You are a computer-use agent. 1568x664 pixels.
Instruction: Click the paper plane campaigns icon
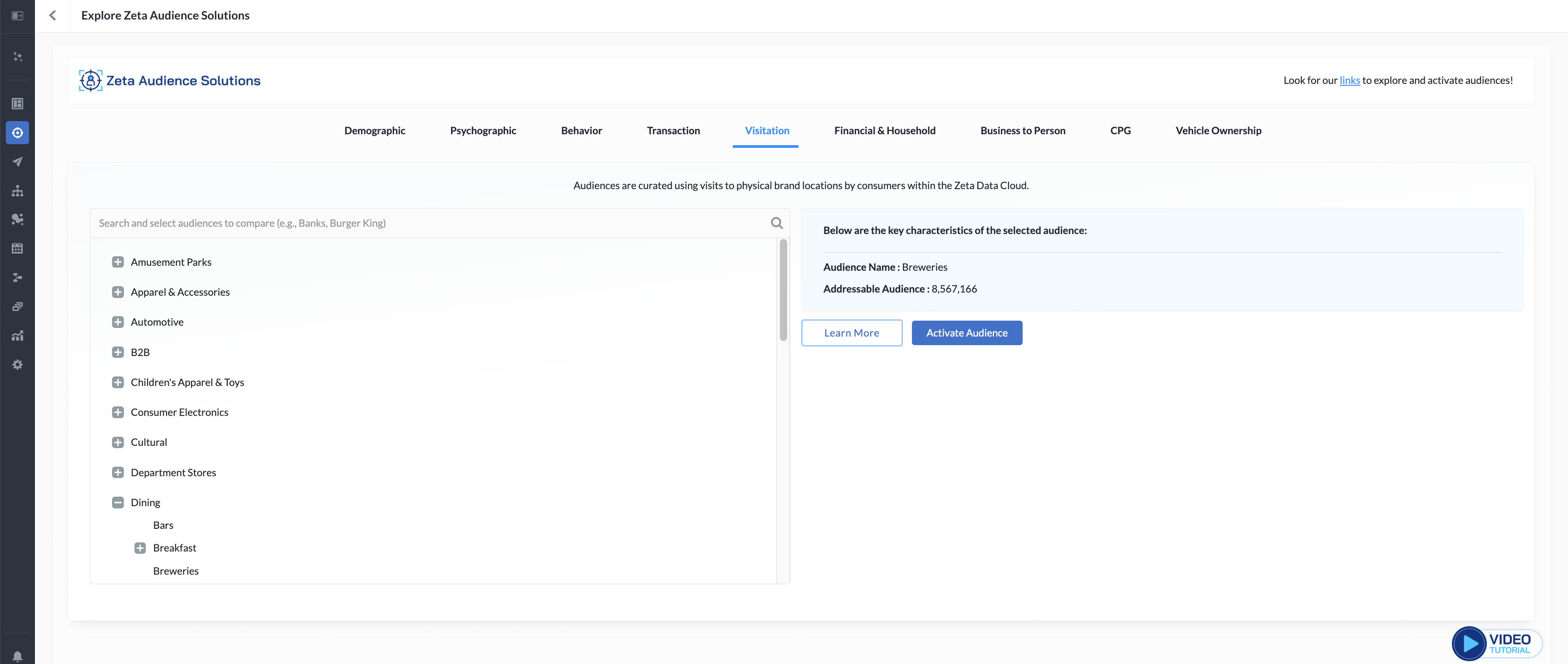[x=18, y=162]
